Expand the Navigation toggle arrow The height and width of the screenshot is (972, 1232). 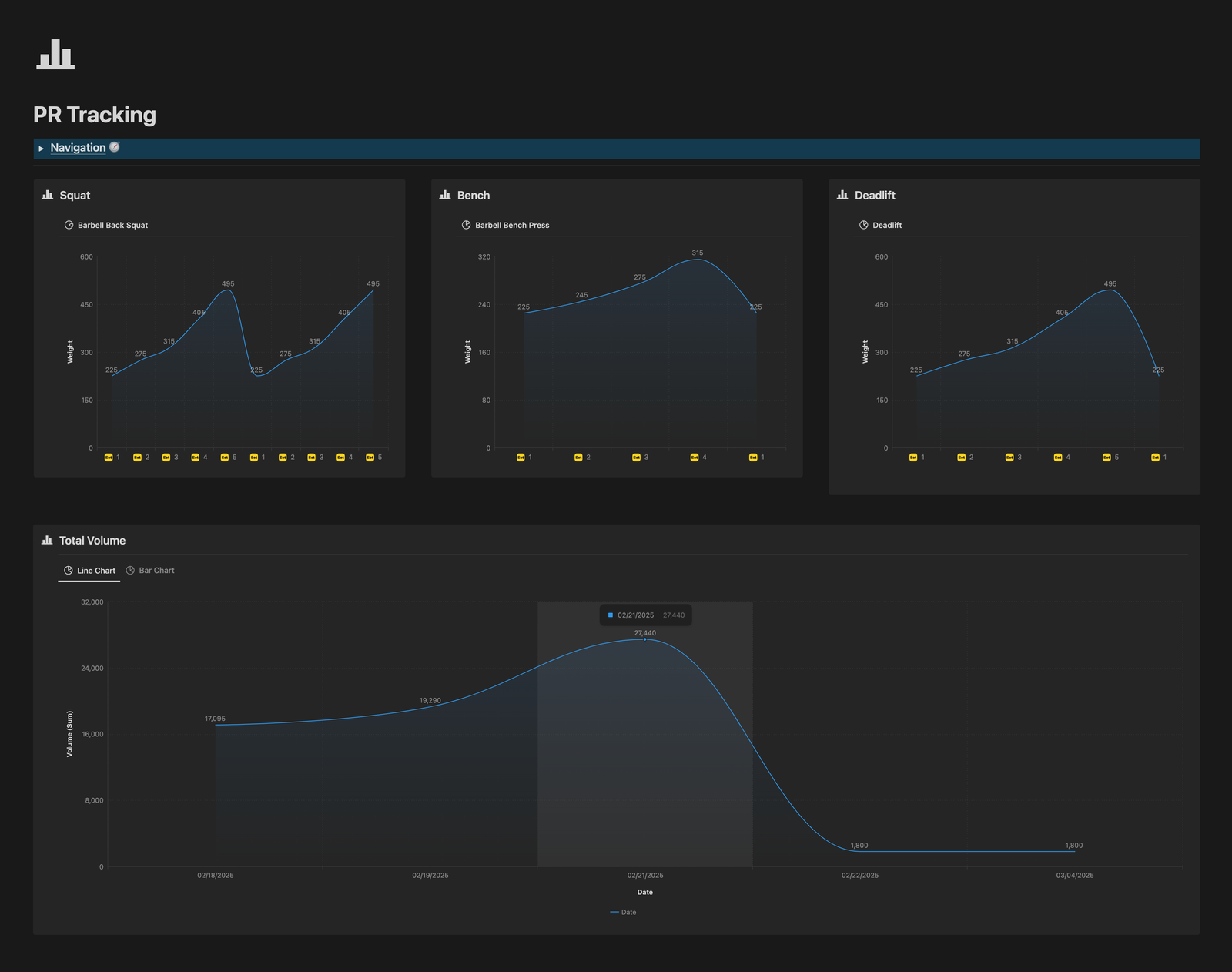click(42, 149)
